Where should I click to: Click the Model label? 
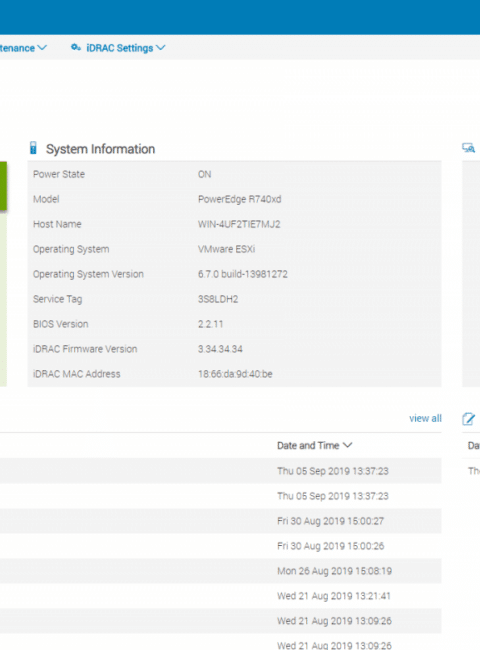(46, 199)
